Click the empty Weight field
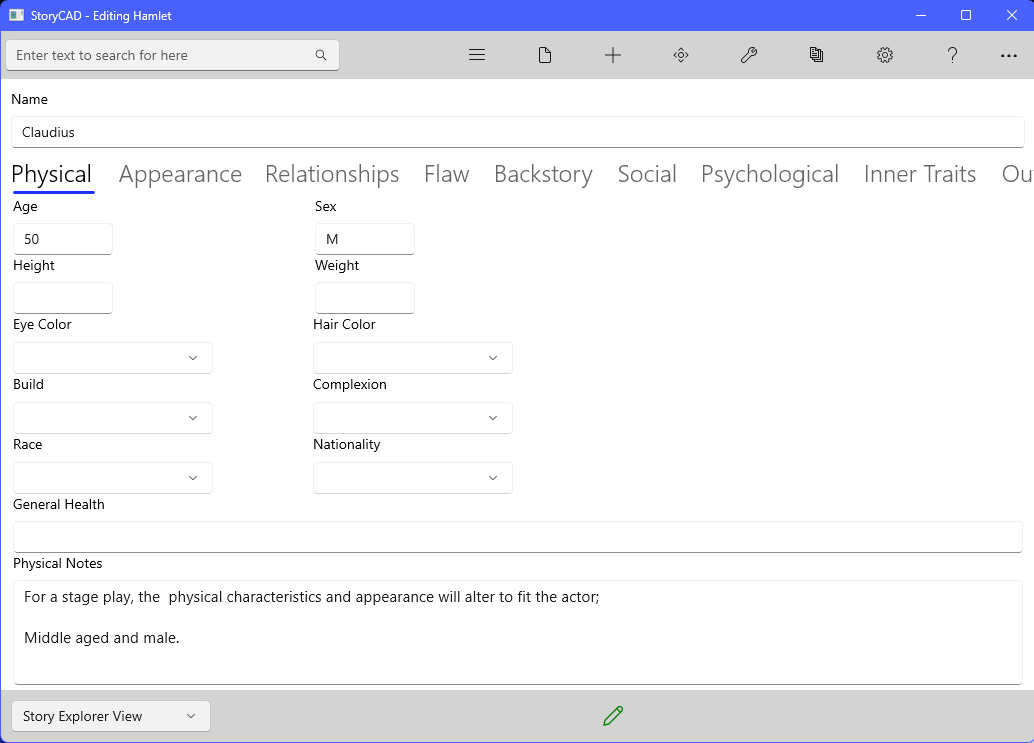This screenshot has height=743, width=1034. 365,298
